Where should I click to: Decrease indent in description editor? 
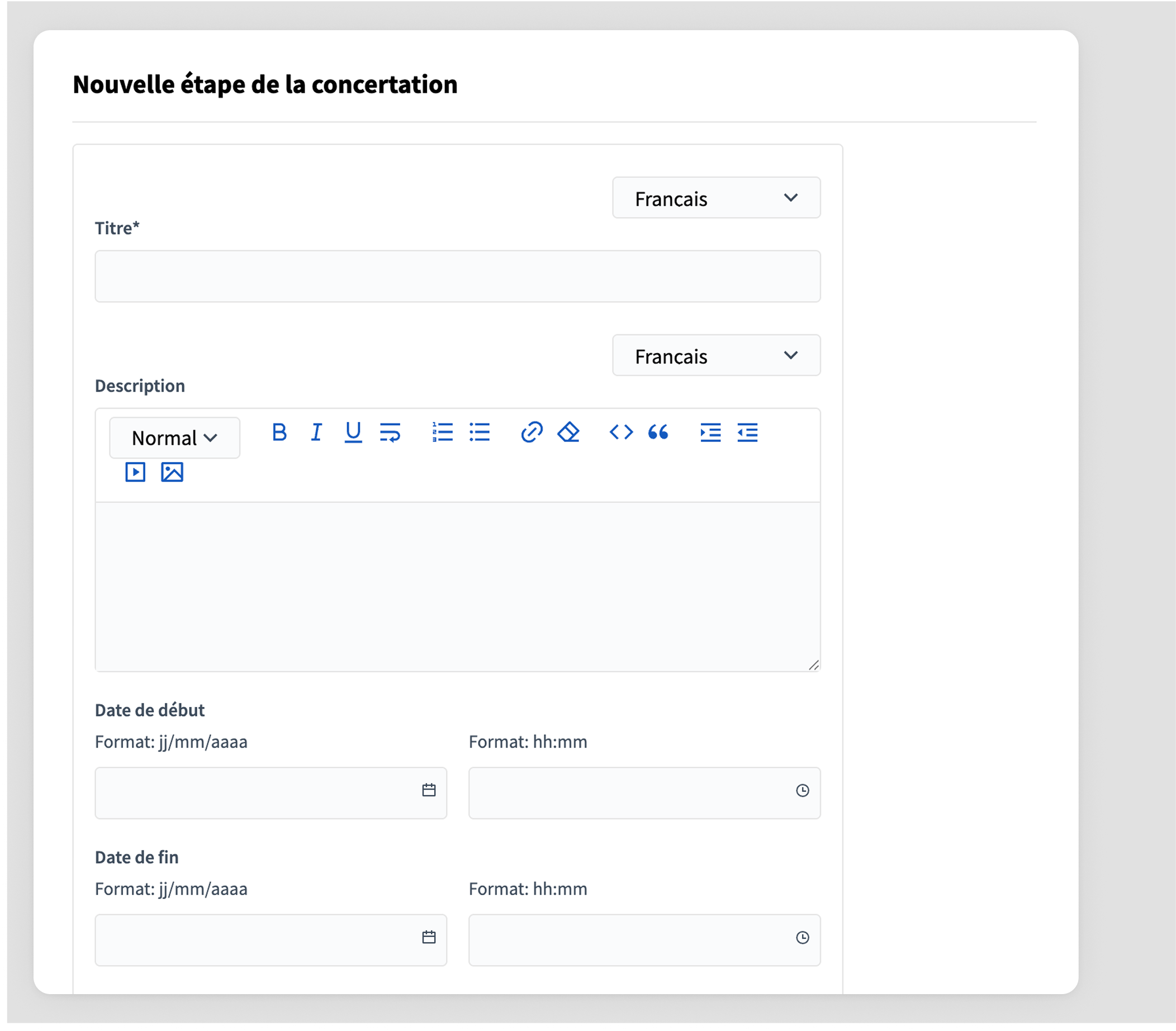[x=747, y=432]
